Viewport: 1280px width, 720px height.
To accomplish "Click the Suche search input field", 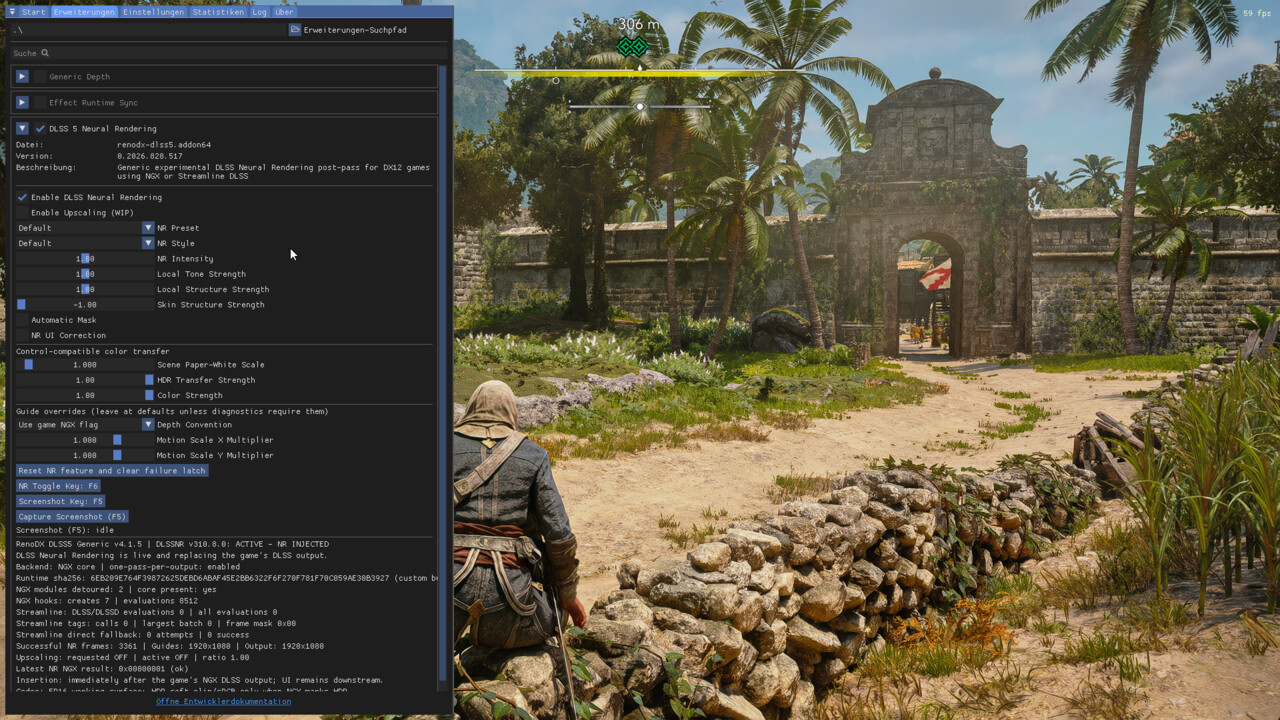I will pyautogui.click(x=229, y=53).
